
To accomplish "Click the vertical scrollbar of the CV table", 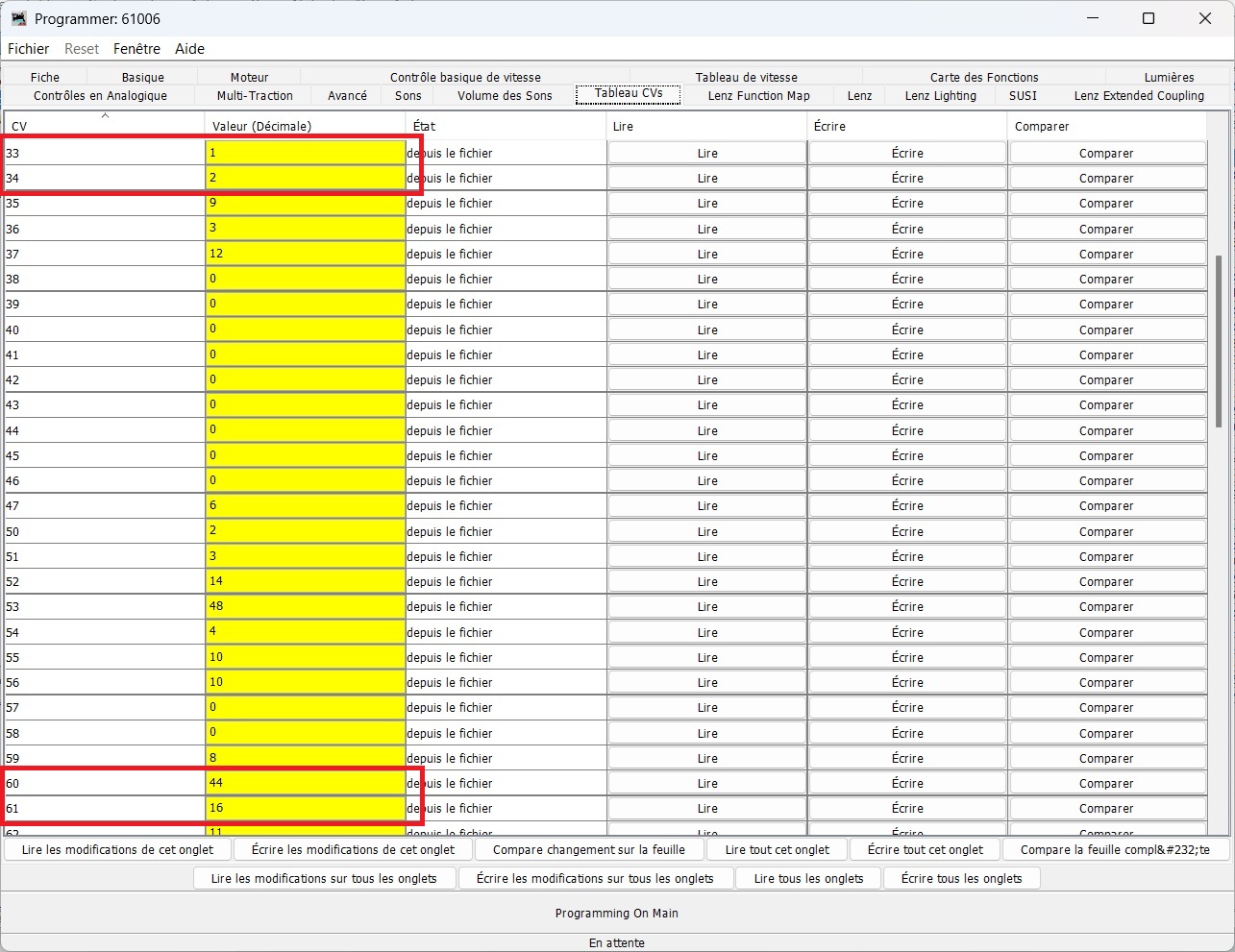I will tap(1219, 341).
